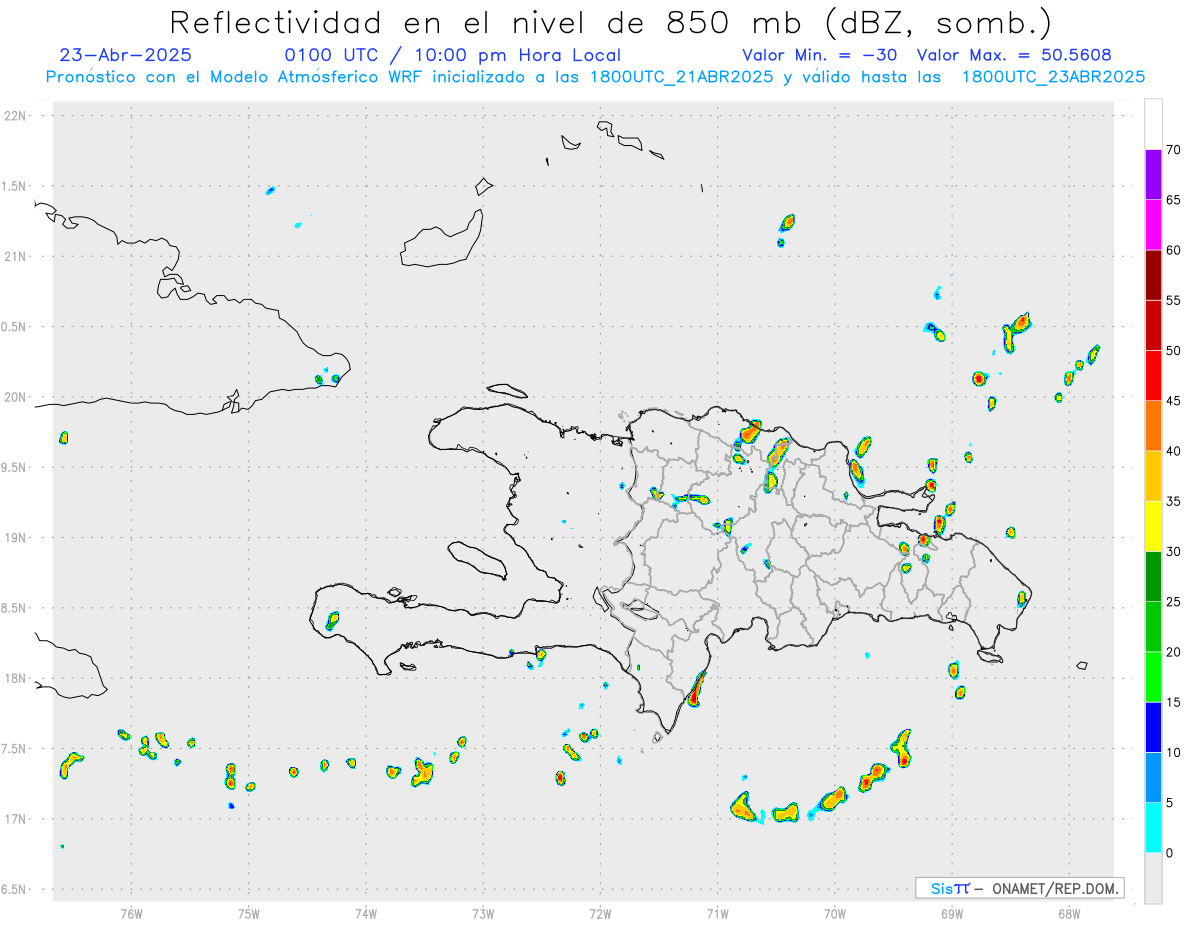Select the cyan colorbar band between 0 and 5

(x=1153, y=827)
